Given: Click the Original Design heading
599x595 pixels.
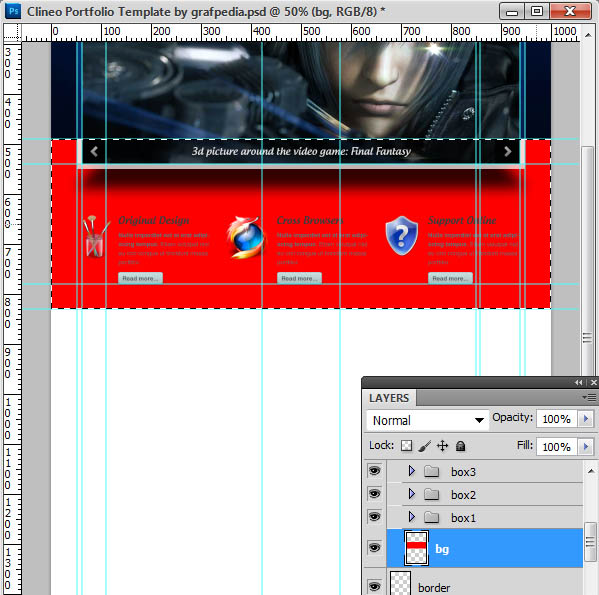Looking at the screenshot, I should point(154,220).
